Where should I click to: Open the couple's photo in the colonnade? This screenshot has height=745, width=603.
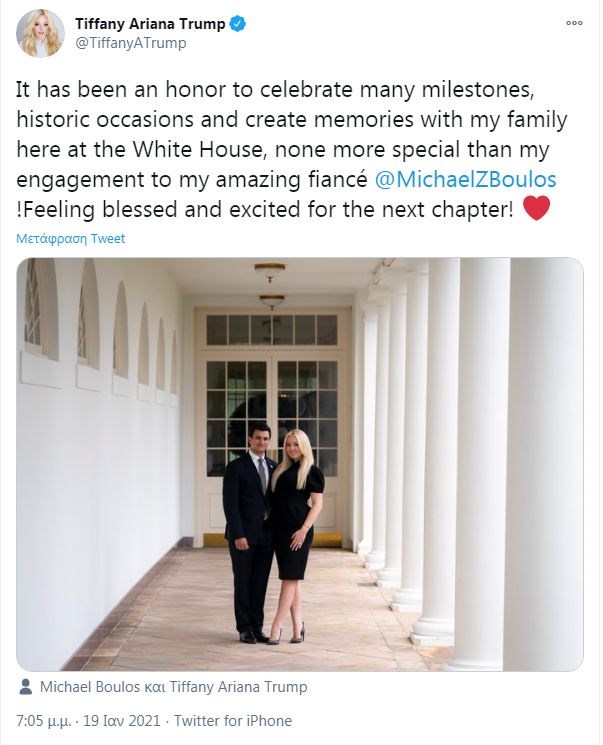(x=299, y=464)
